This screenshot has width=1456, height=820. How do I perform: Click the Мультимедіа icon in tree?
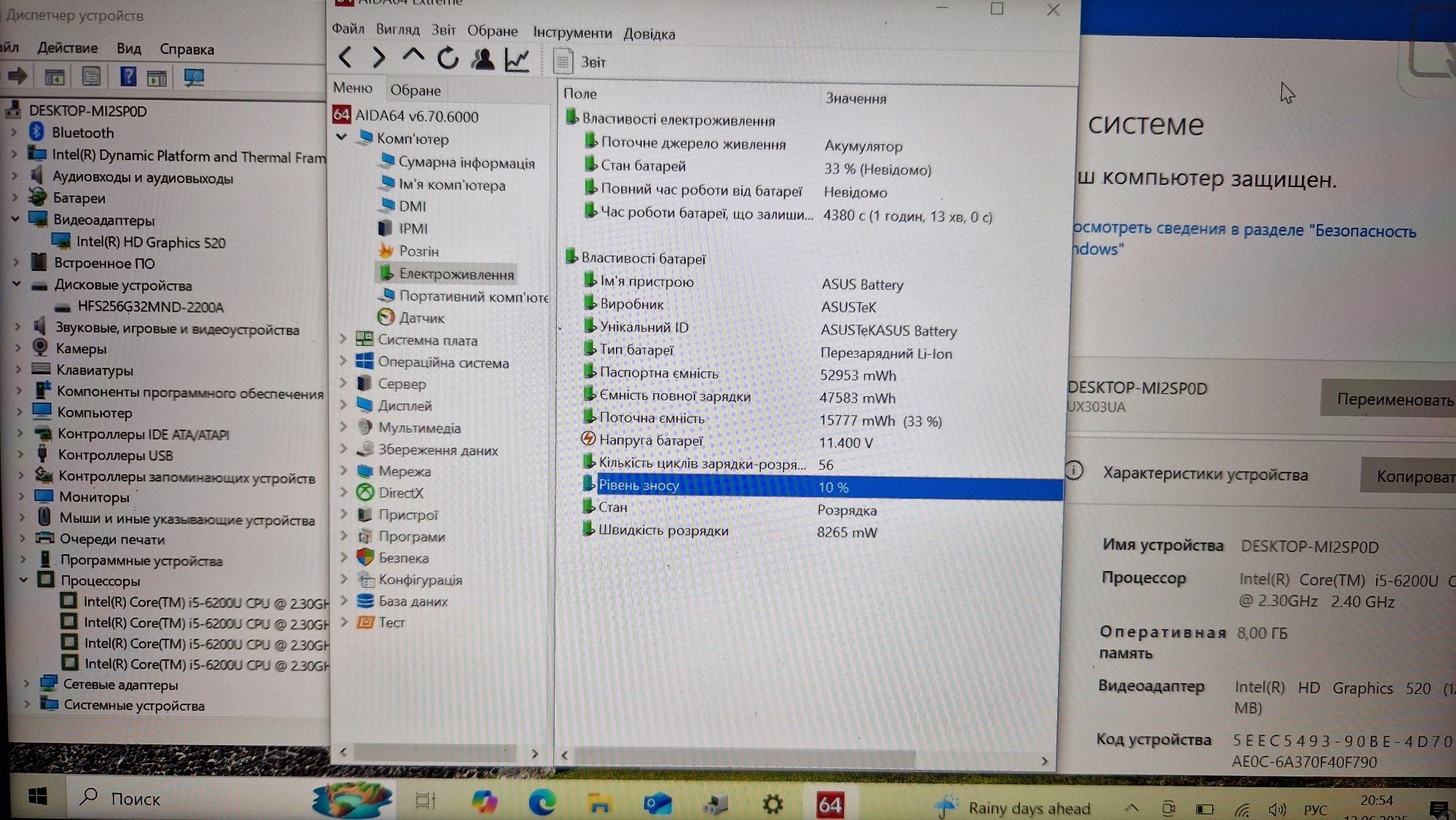(365, 427)
